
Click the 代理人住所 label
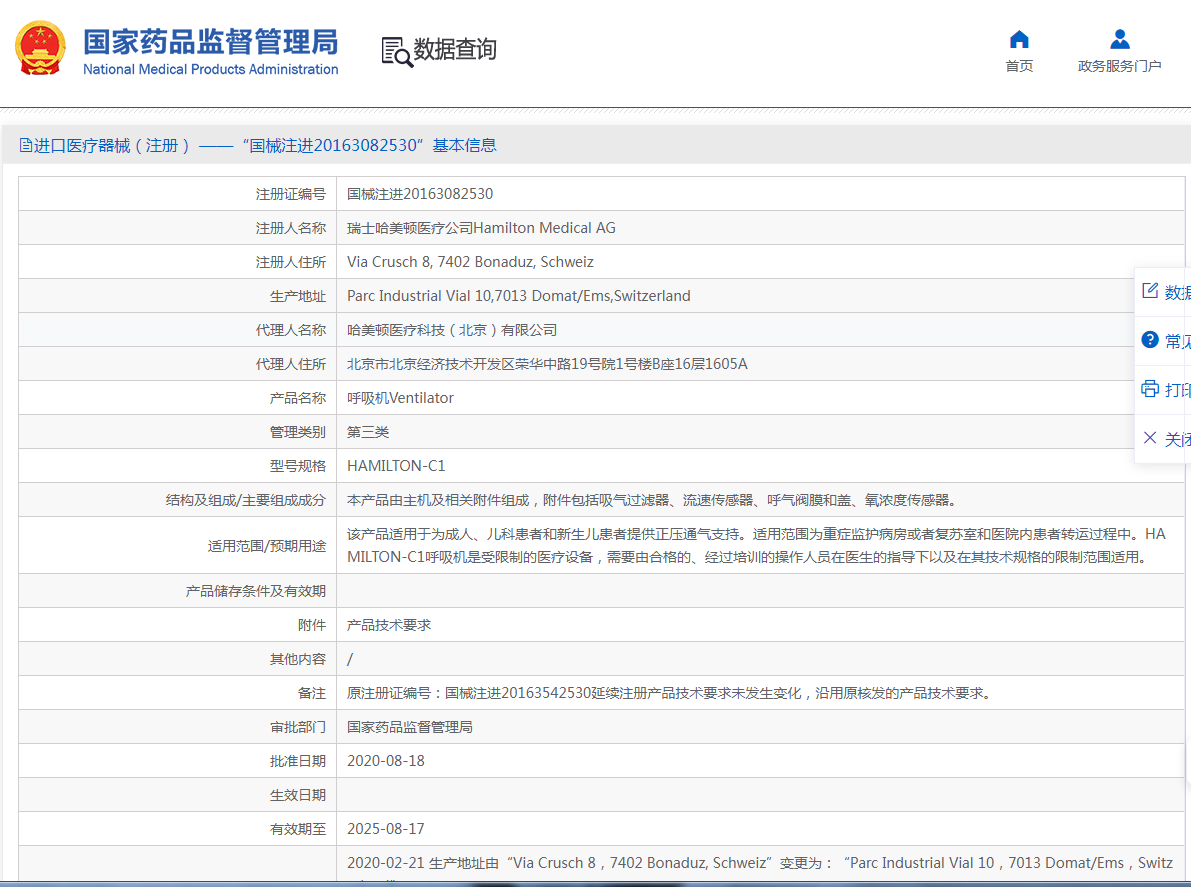coord(290,364)
